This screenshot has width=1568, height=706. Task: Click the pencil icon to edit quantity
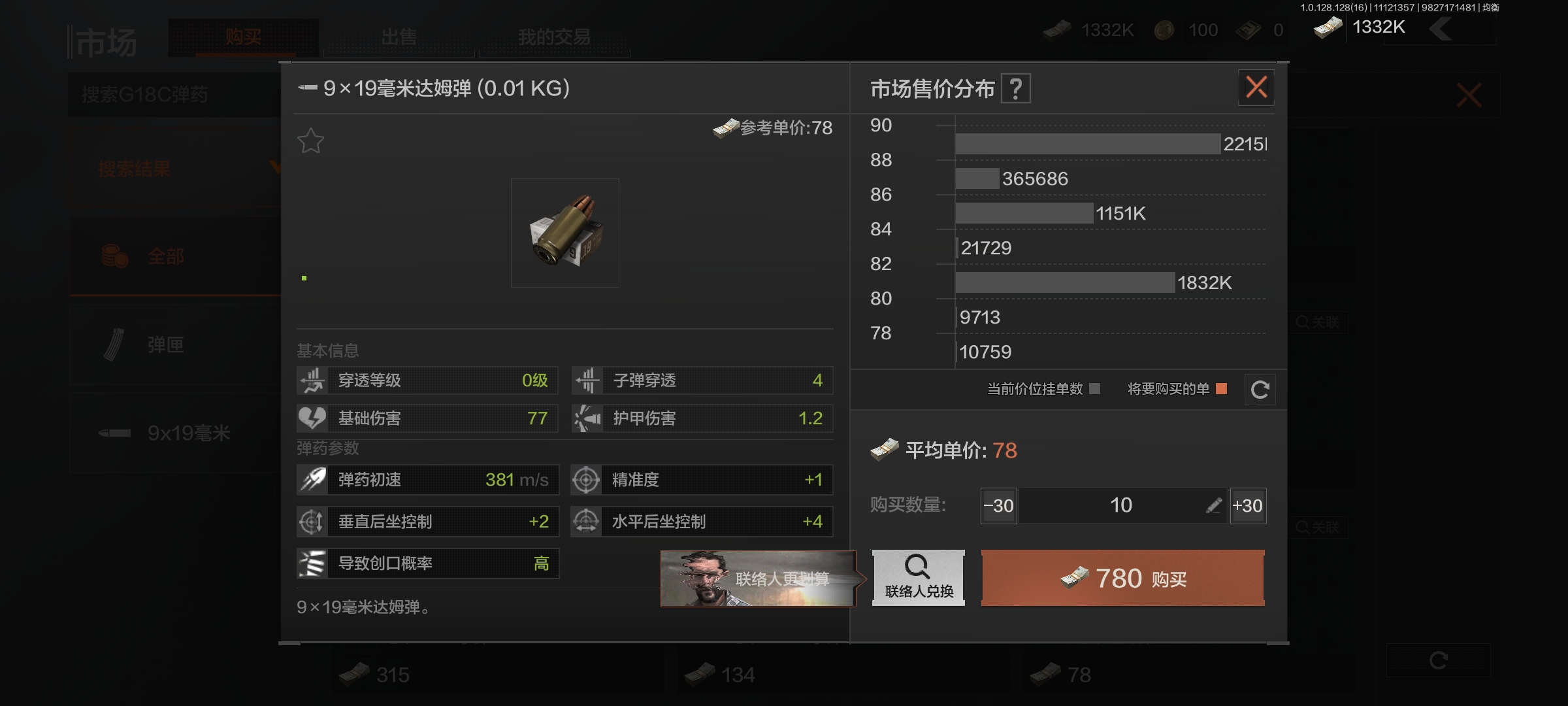pyautogui.click(x=1213, y=505)
